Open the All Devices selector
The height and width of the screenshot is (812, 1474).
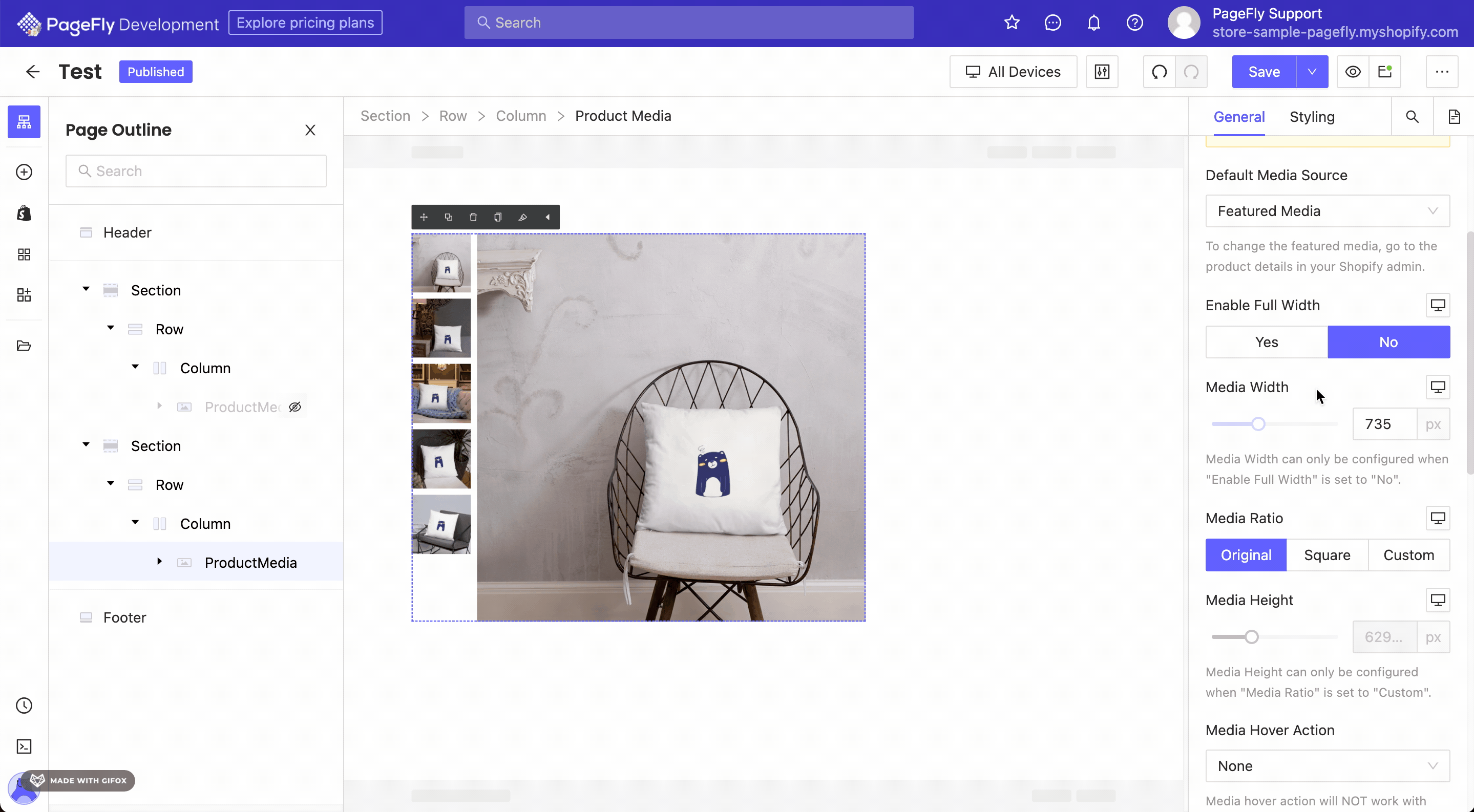(1013, 72)
